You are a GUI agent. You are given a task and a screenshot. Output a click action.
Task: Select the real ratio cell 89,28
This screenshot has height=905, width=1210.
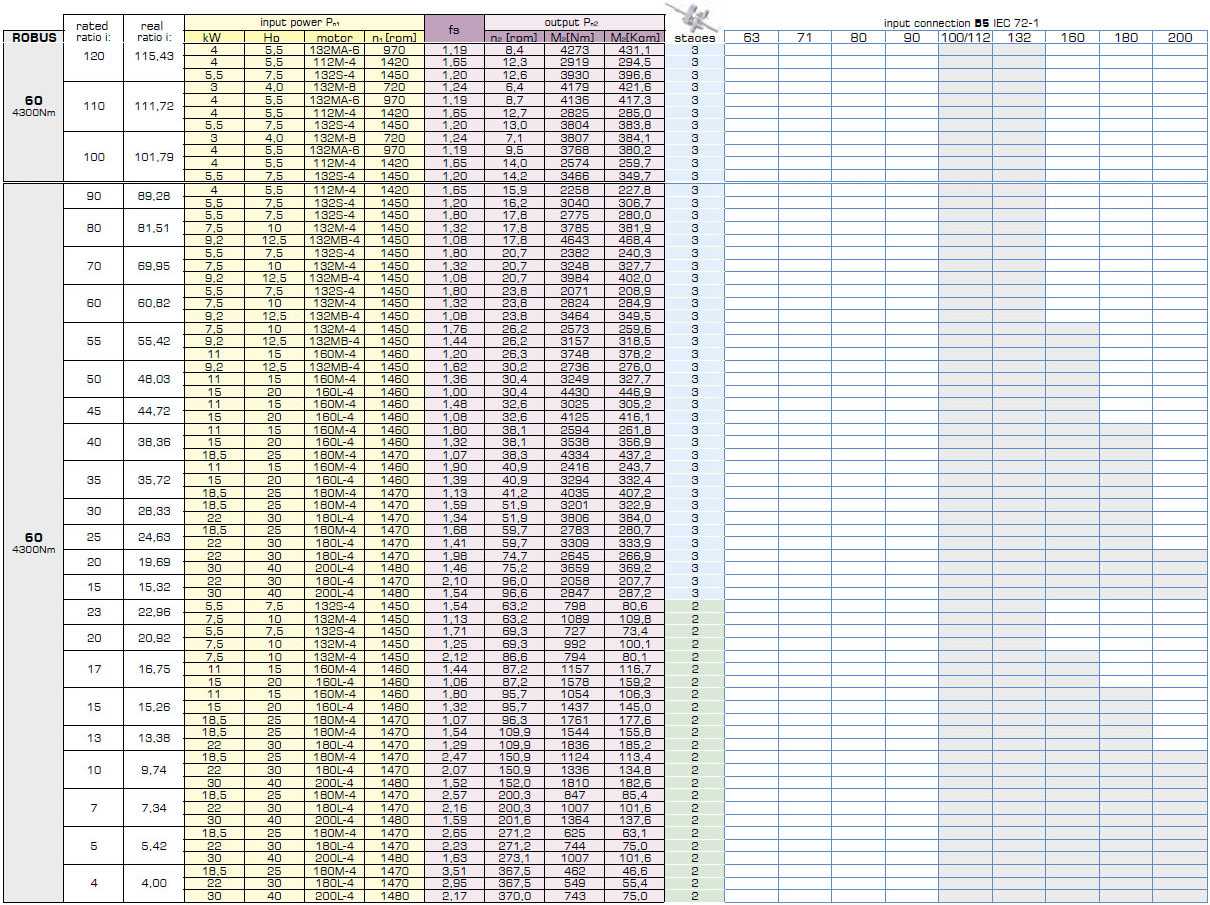point(154,196)
